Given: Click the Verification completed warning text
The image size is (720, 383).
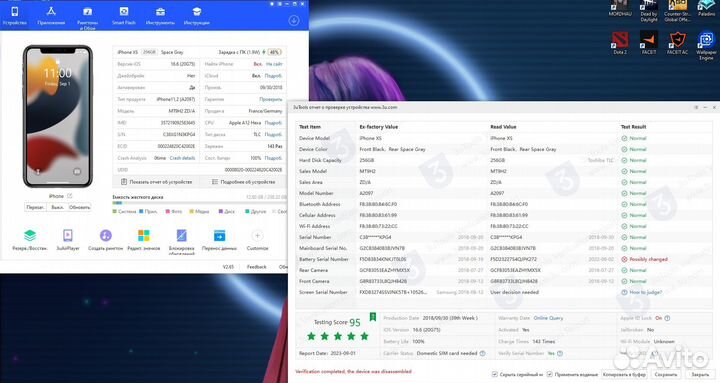Looking at the screenshot, I should coord(354,372).
